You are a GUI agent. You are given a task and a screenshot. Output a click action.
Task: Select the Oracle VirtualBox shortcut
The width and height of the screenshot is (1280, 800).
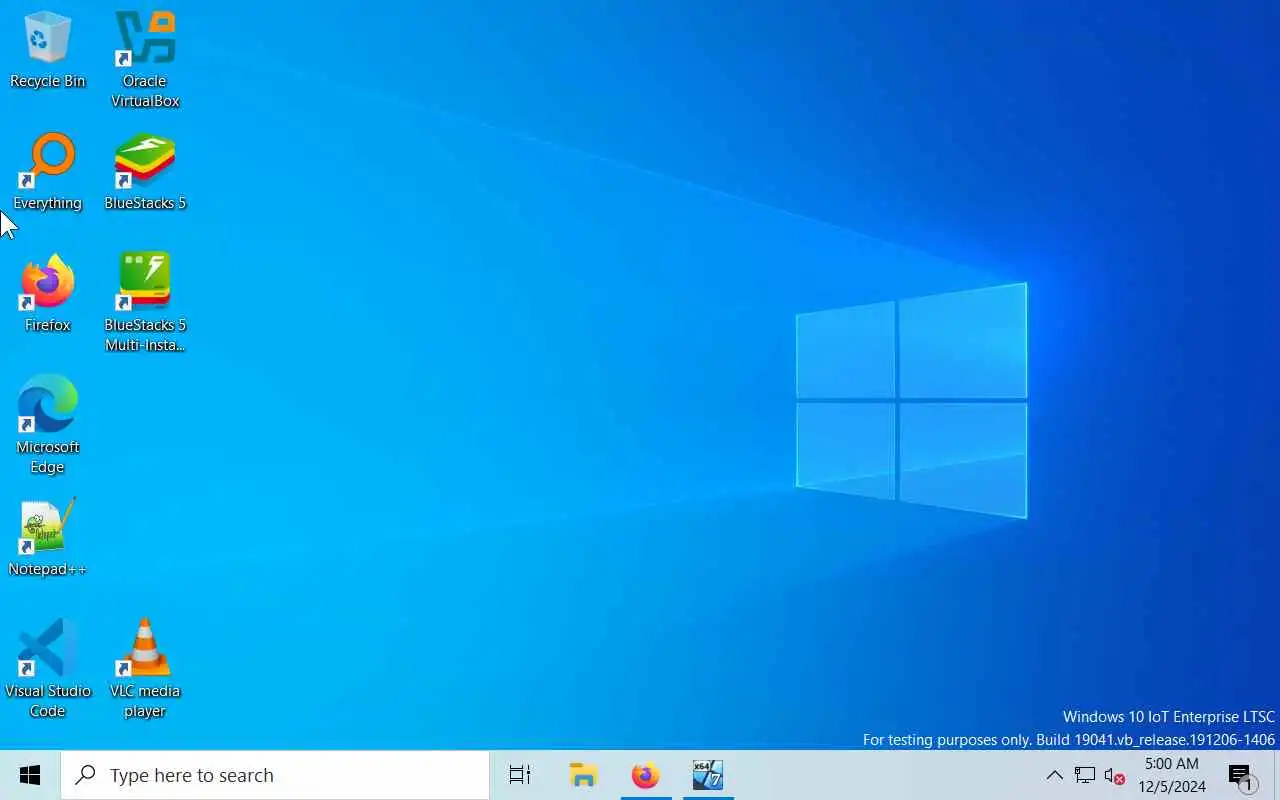145,60
